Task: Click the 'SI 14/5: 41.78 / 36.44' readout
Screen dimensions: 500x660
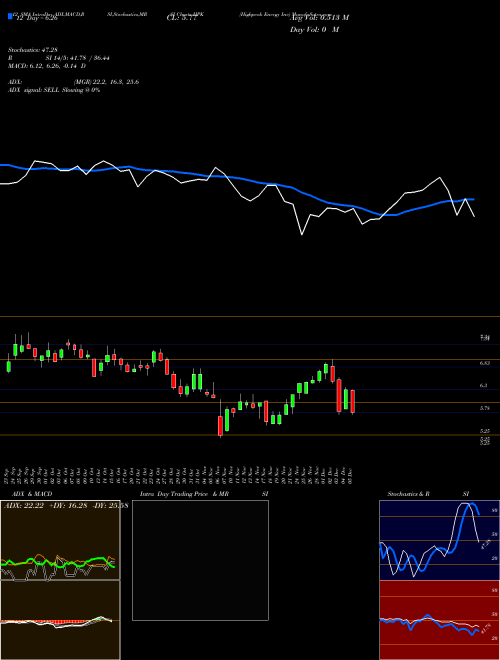Action: [x=78, y=58]
